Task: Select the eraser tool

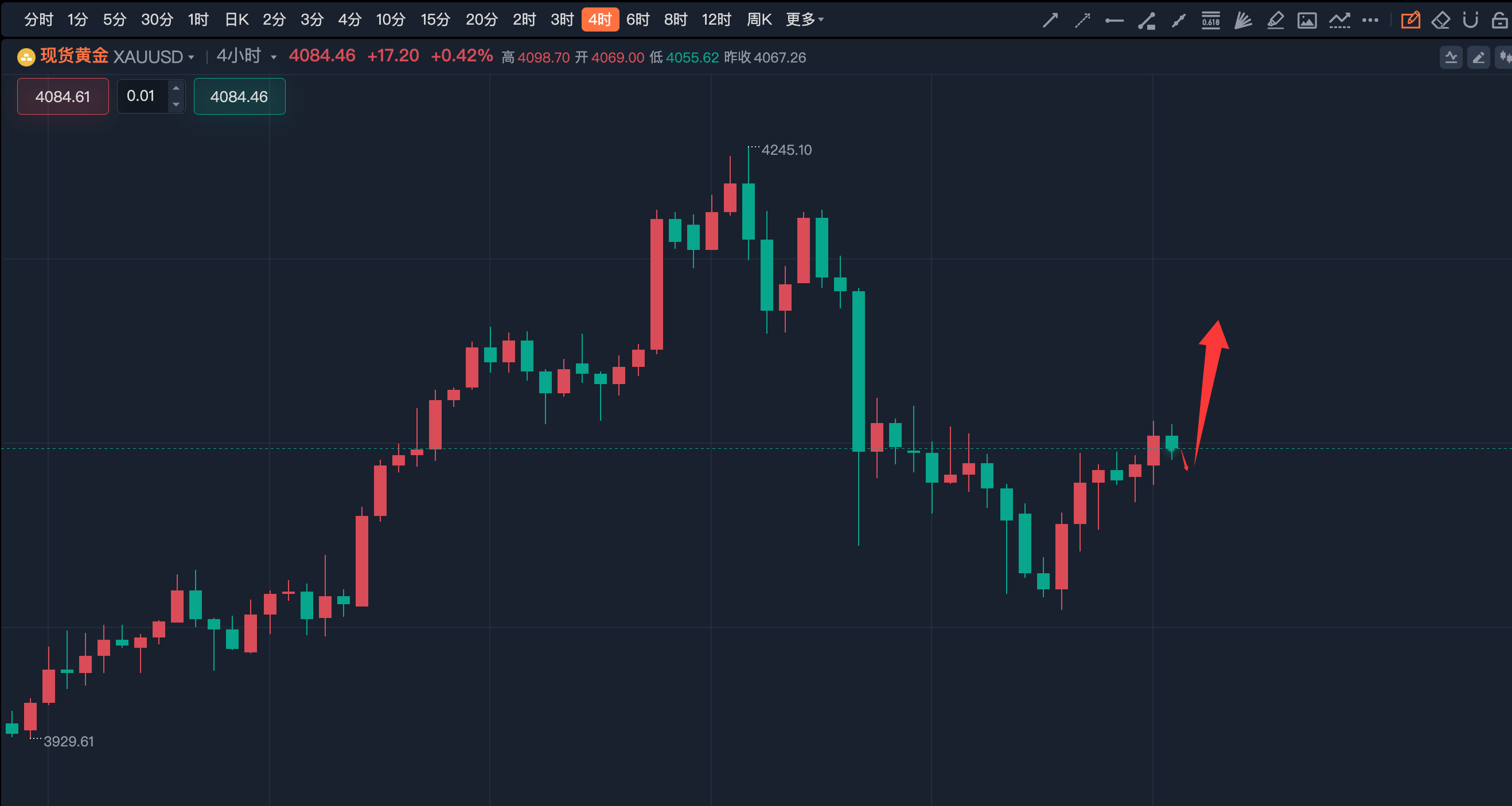Action: click(1440, 20)
